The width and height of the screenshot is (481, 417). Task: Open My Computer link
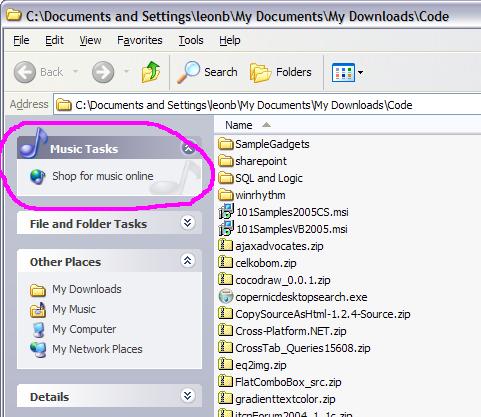84,329
